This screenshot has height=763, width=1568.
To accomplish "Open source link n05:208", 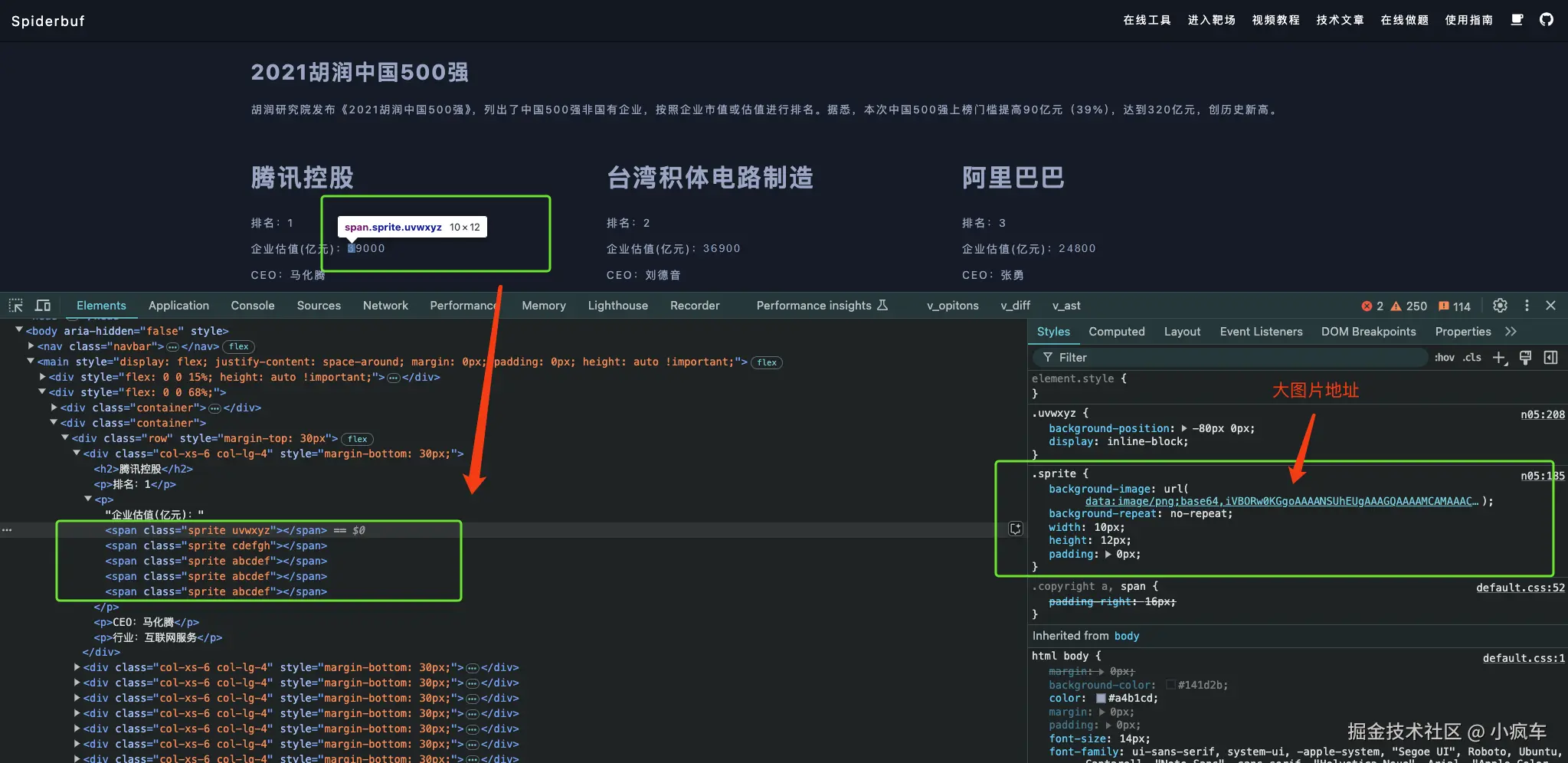I will [1543, 415].
